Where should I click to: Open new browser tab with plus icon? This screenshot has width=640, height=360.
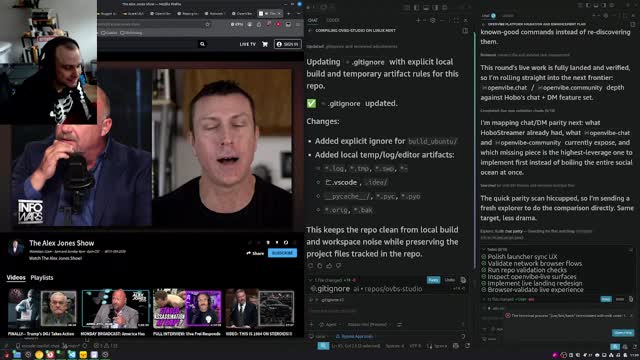[288, 13]
